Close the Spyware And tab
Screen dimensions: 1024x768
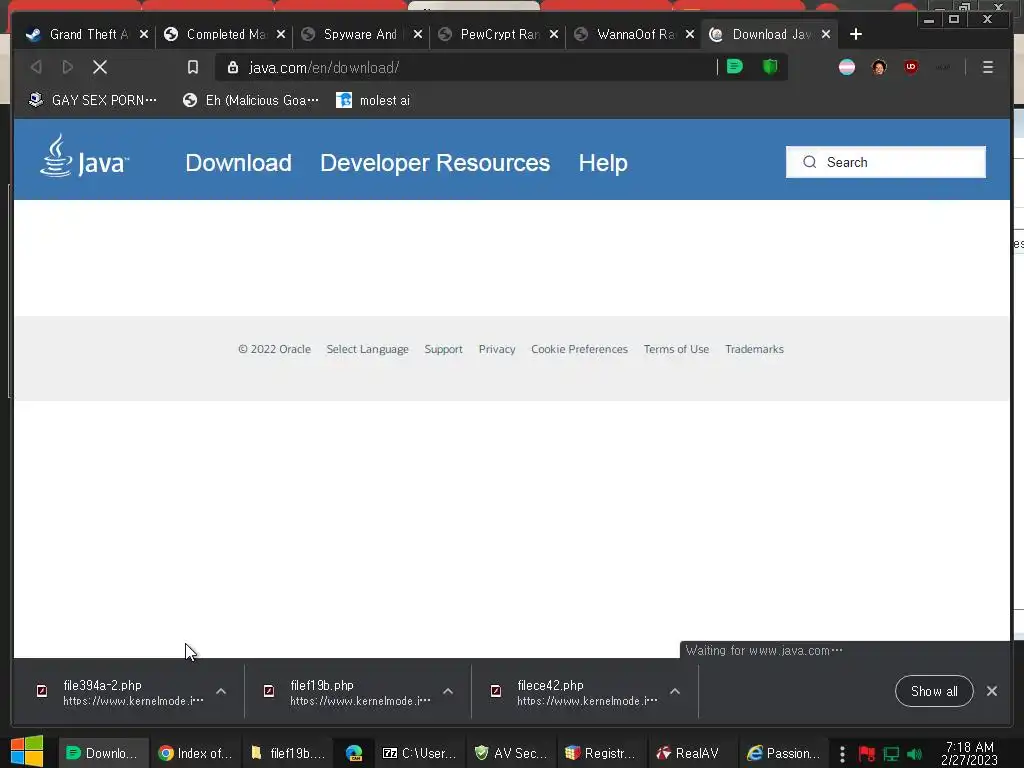click(x=418, y=34)
